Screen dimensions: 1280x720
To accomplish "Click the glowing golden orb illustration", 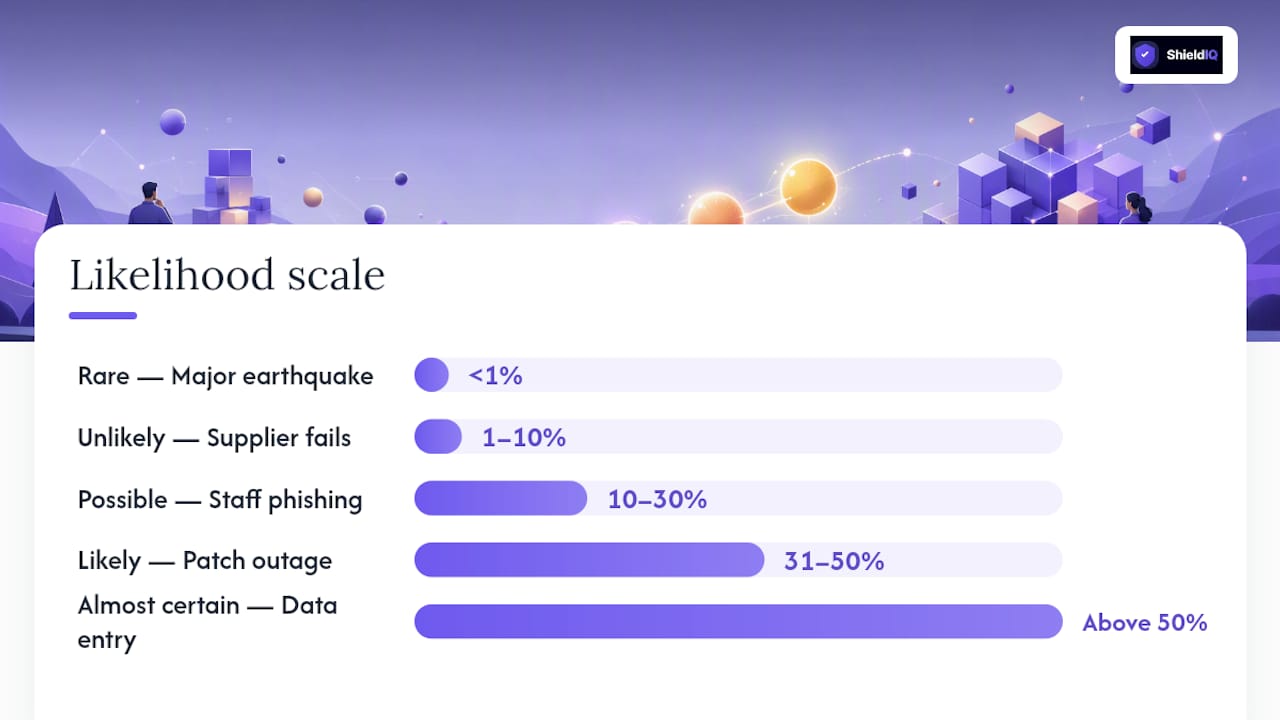I will pos(808,186).
